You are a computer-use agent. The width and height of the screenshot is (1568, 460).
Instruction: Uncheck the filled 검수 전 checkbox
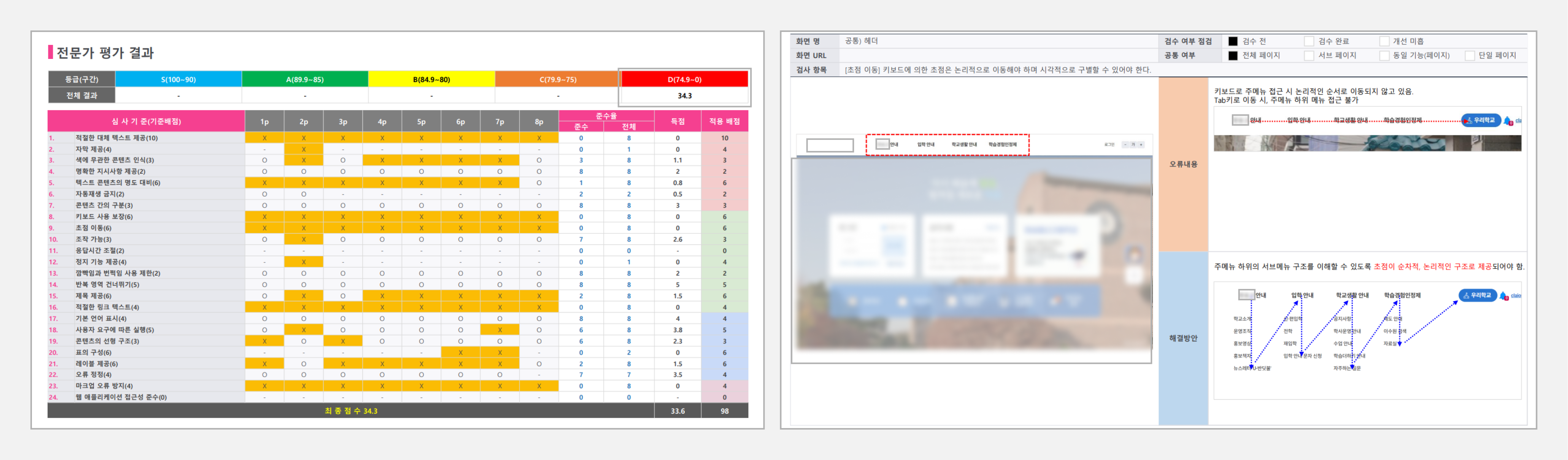point(1233,41)
